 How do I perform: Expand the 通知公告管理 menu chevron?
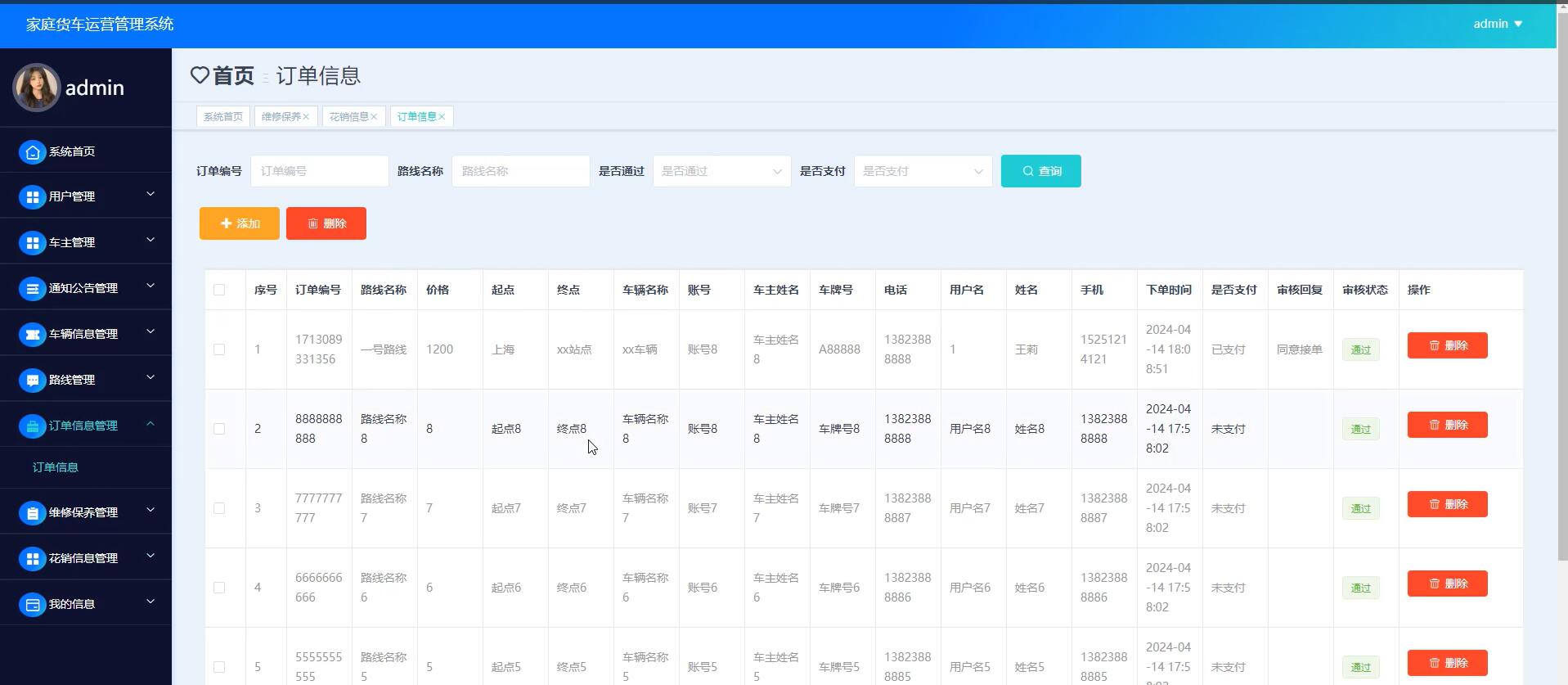(x=151, y=286)
